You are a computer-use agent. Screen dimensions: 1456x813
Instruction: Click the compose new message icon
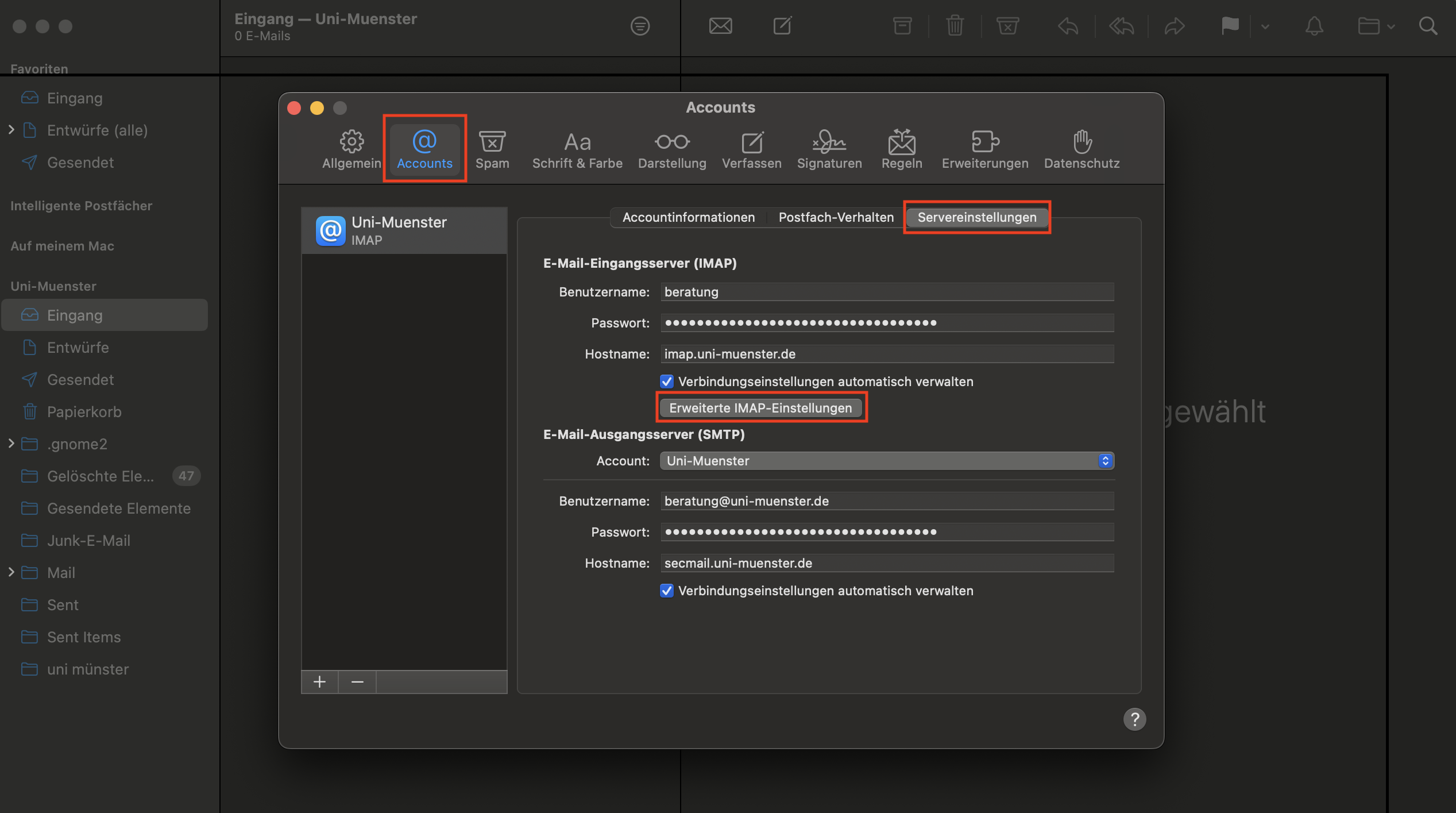(x=782, y=26)
